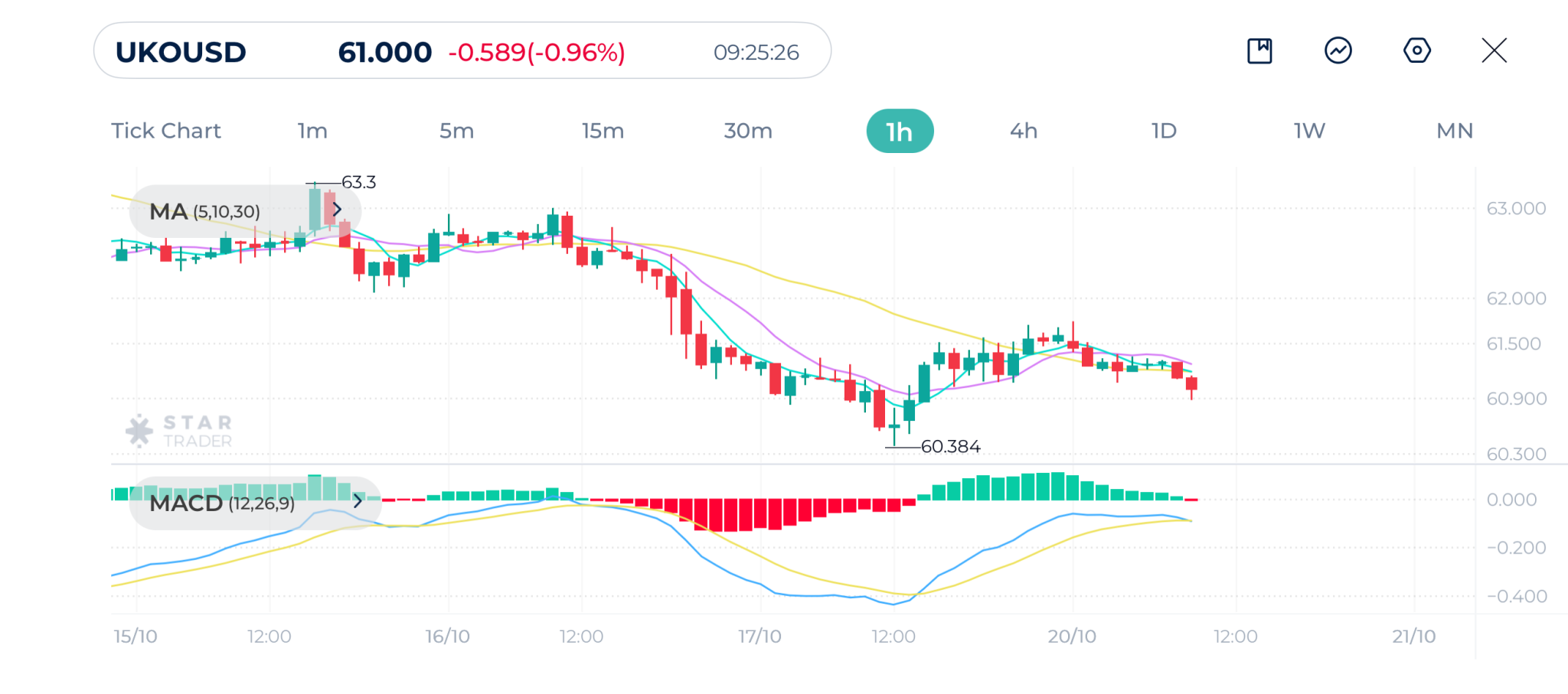Select the 5m timeframe

coord(456,131)
